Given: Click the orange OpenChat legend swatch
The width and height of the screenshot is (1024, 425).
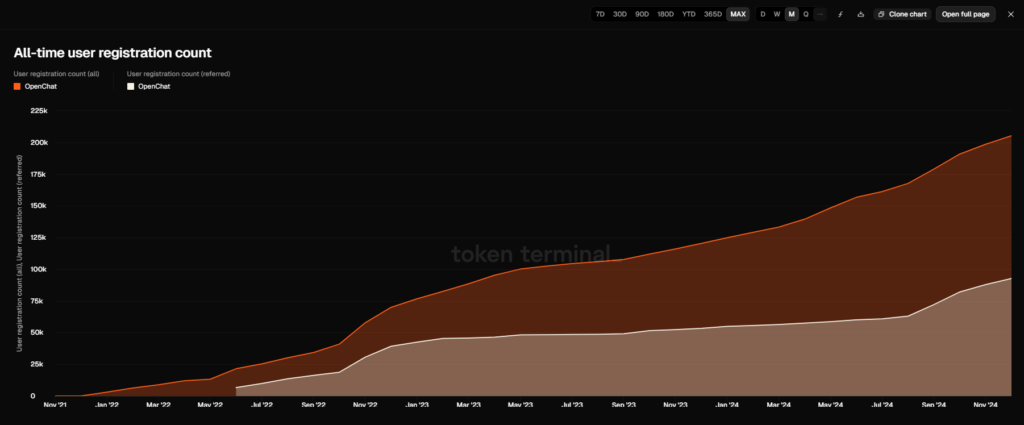Looking at the screenshot, I should 17,87.
